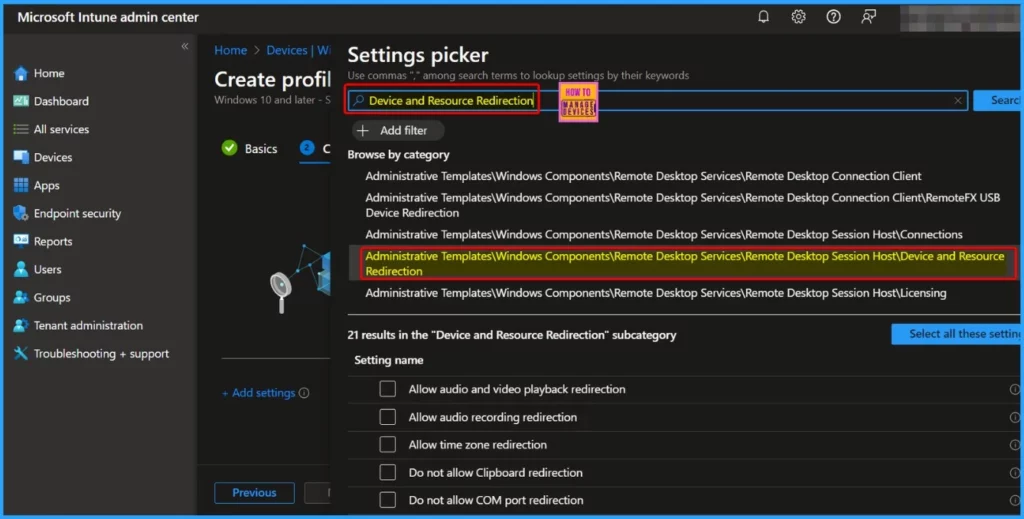Check Allow time zone redirection
The width and height of the screenshot is (1024, 519).
(388, 445)
